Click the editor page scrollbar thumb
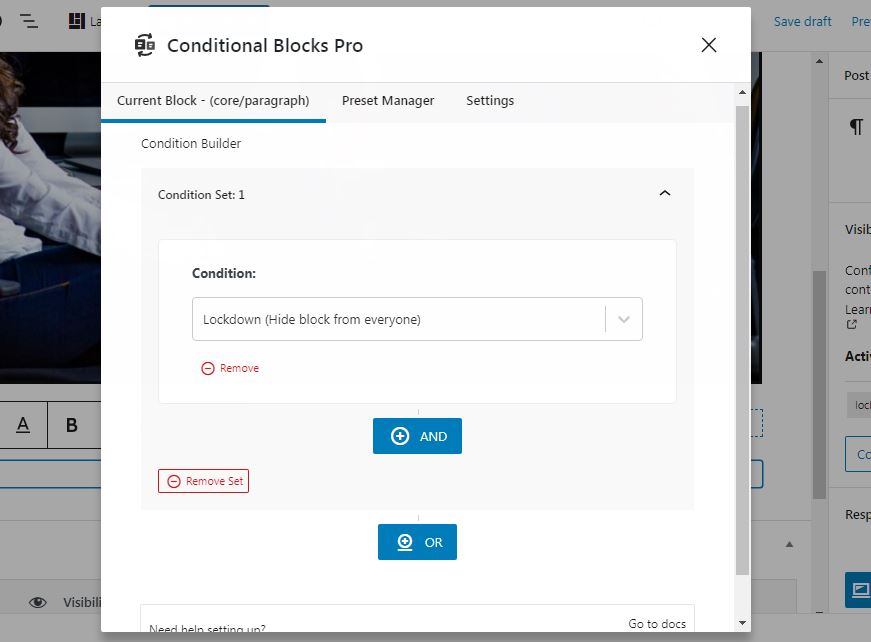 tap(819, 384)
